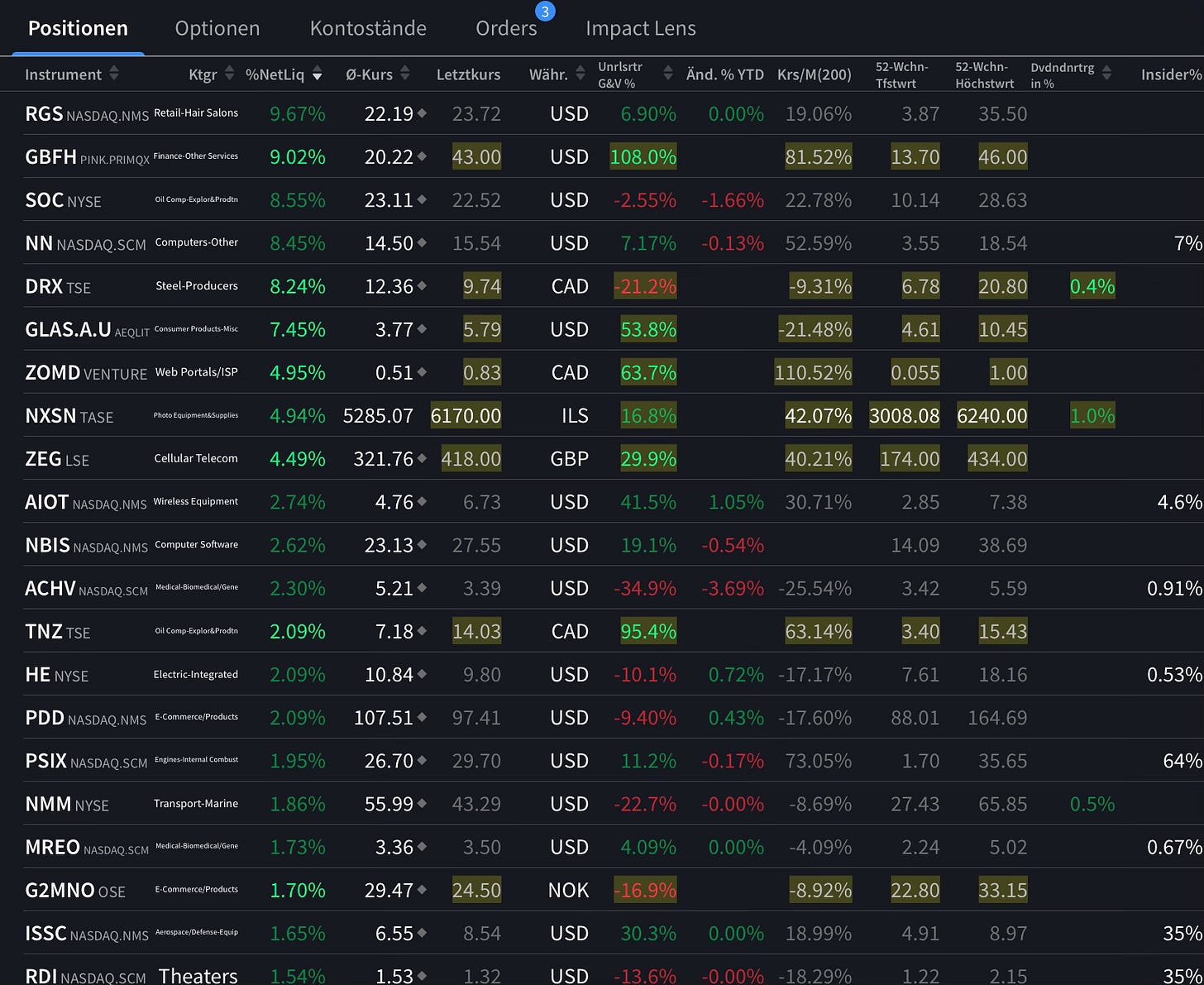Image resolution: width=1204 pixels, height=985 pixels.
Task: Click the Änd. % YTD header
Action: click(725, 74)
